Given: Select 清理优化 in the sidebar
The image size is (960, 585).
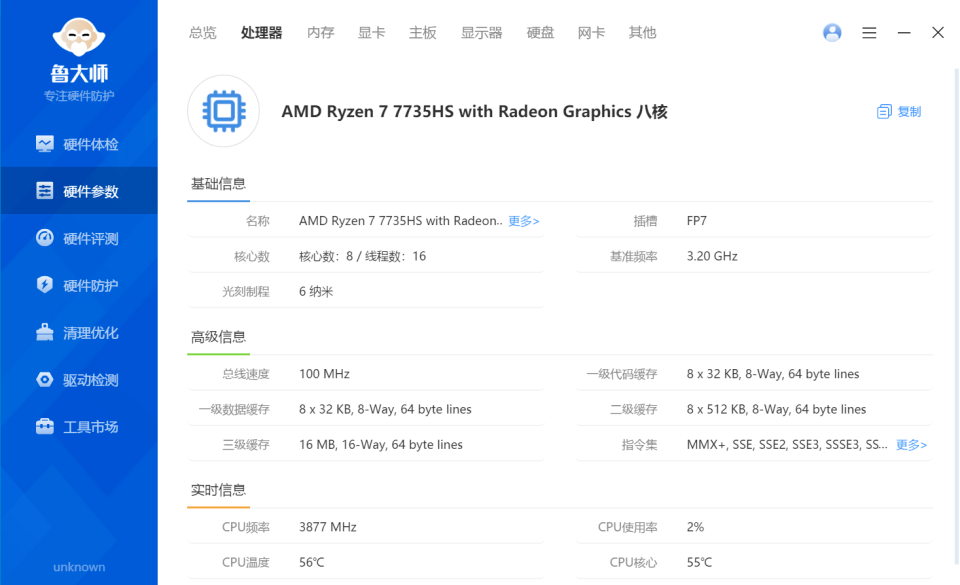Looking at the screenshot, I should (x=91, y=333).
